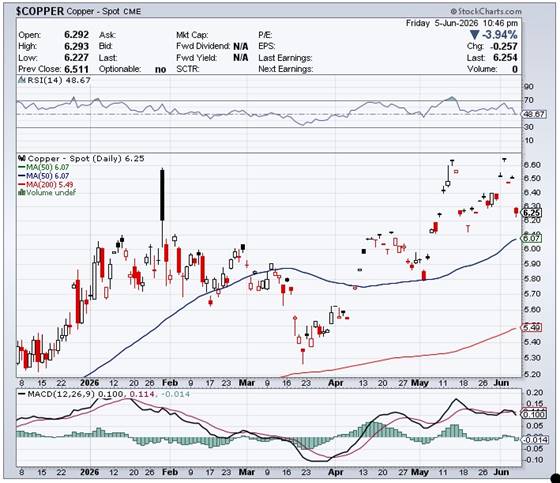The image size is (560, 483).
Task: Click the 'P/E:' label
Action: click(265, 35)
